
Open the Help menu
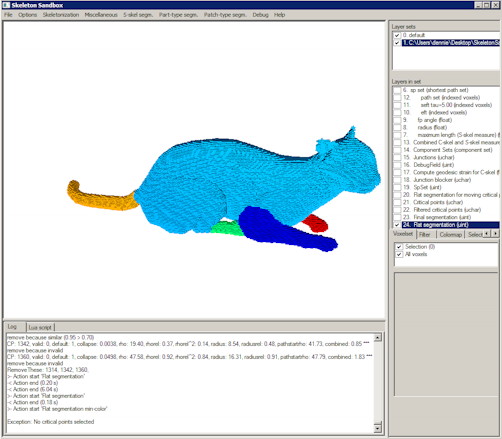point(279,15)
